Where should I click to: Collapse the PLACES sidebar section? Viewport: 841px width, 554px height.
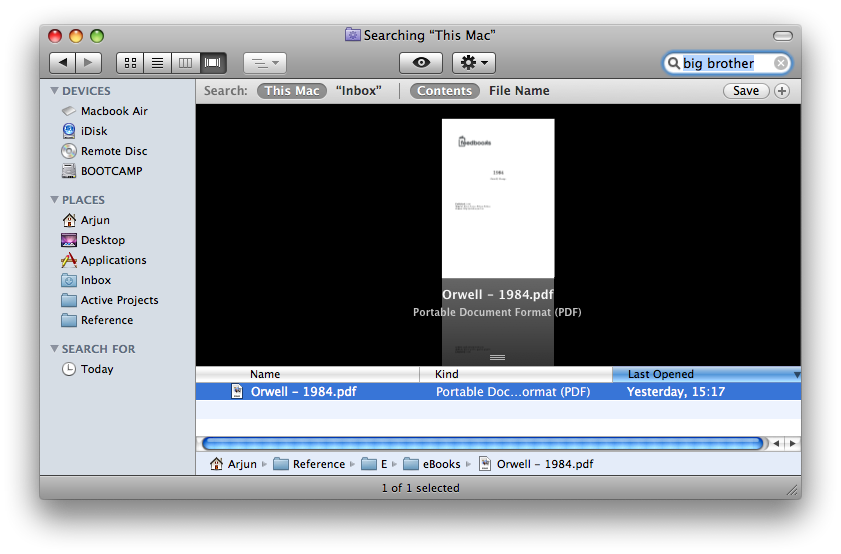click(54, 200)
